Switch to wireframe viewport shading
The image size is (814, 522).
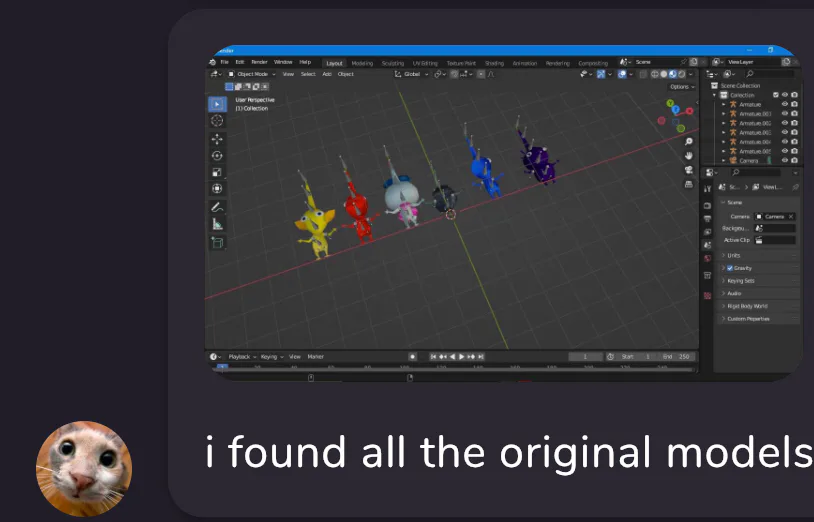(655, 74)
